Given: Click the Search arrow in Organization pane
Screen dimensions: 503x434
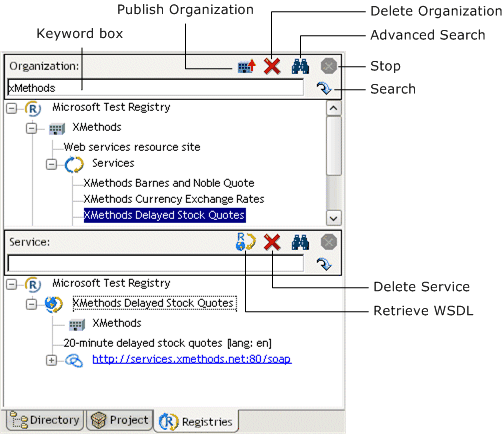Looking at the screenshot, I should [x=324, y=88].
